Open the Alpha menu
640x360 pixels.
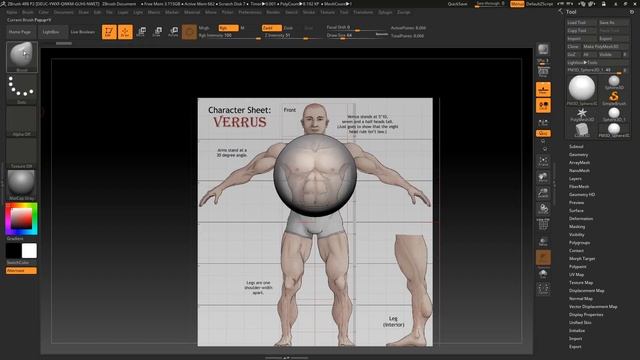(12, 12)
